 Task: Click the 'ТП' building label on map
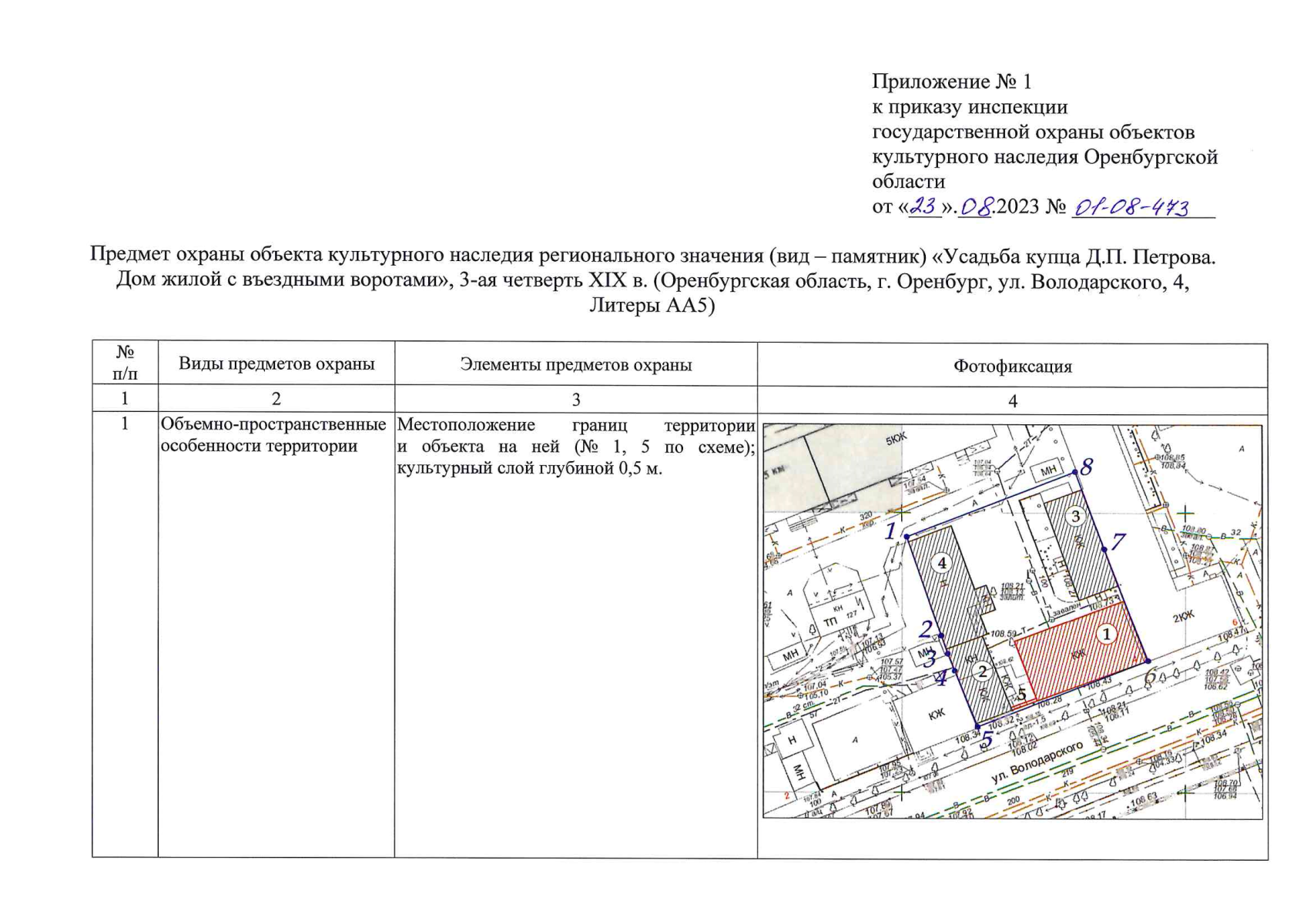tap(830, 621)
